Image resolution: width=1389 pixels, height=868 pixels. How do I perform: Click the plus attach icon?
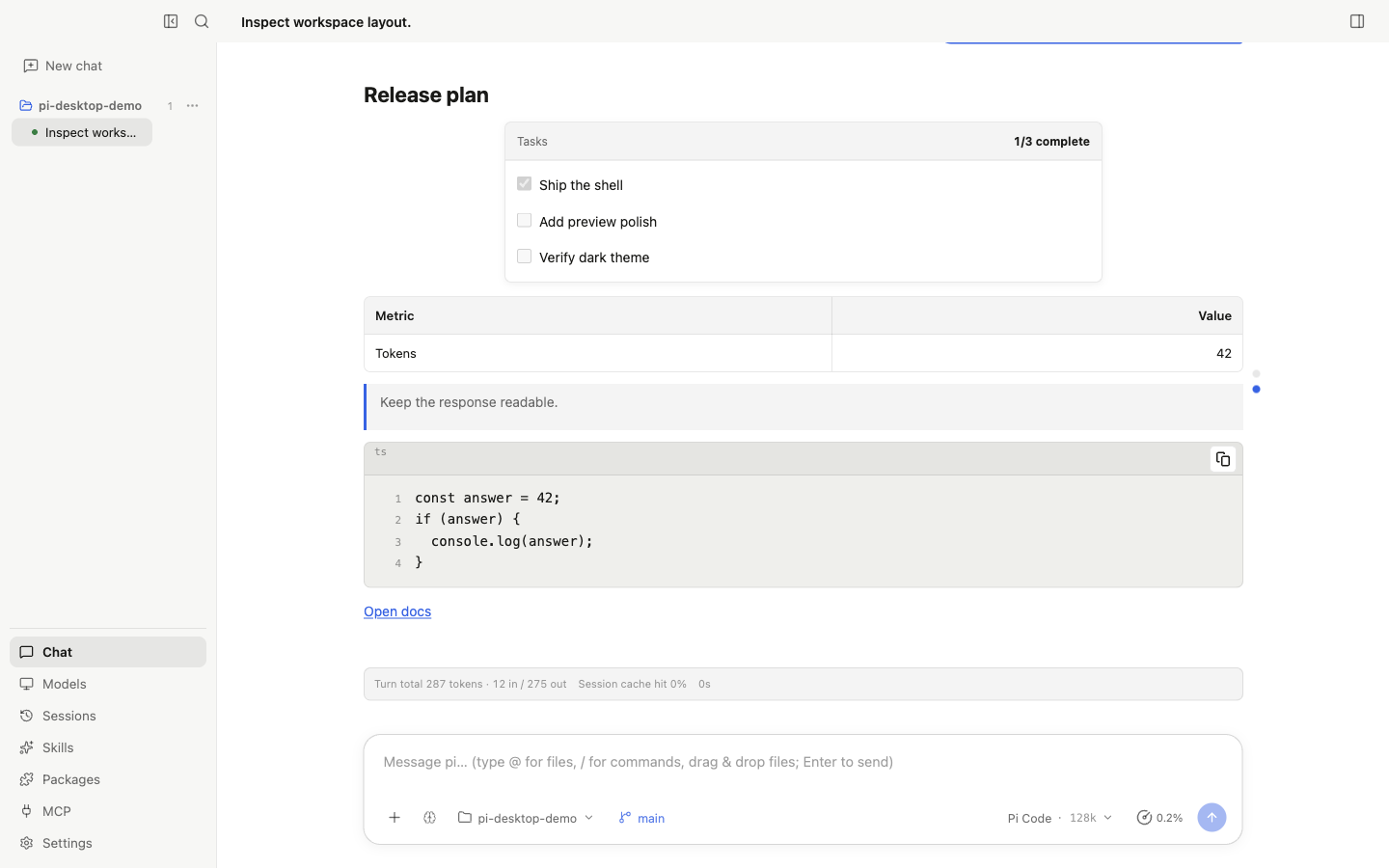pos(395,818)
